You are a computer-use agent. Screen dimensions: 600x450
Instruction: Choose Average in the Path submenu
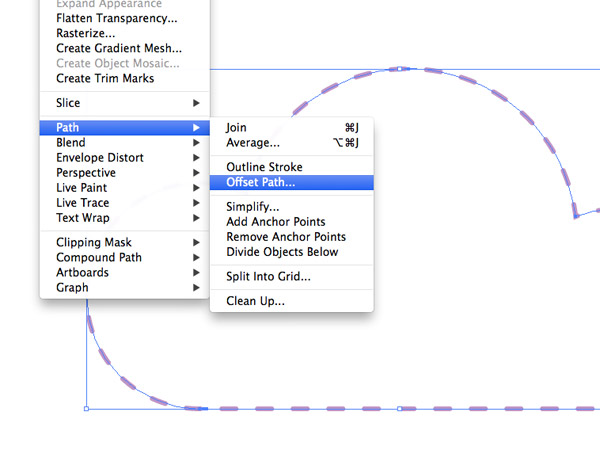[x=292, y=143]
